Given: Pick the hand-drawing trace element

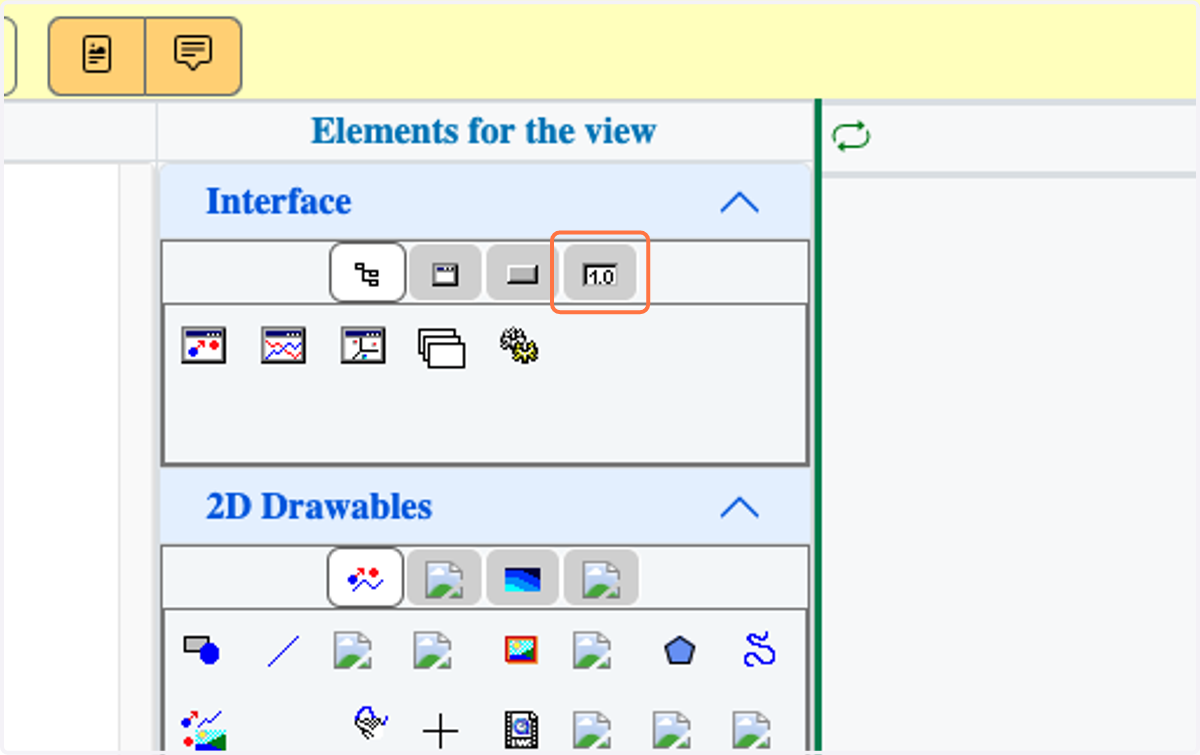Looking at the screenshot, I should tap(369, 722).
